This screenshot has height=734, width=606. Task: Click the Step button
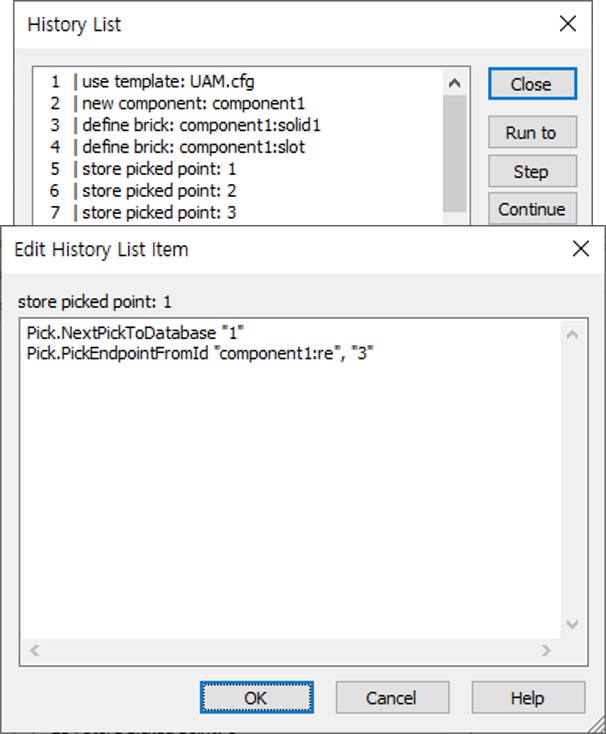tap(531, 171)
